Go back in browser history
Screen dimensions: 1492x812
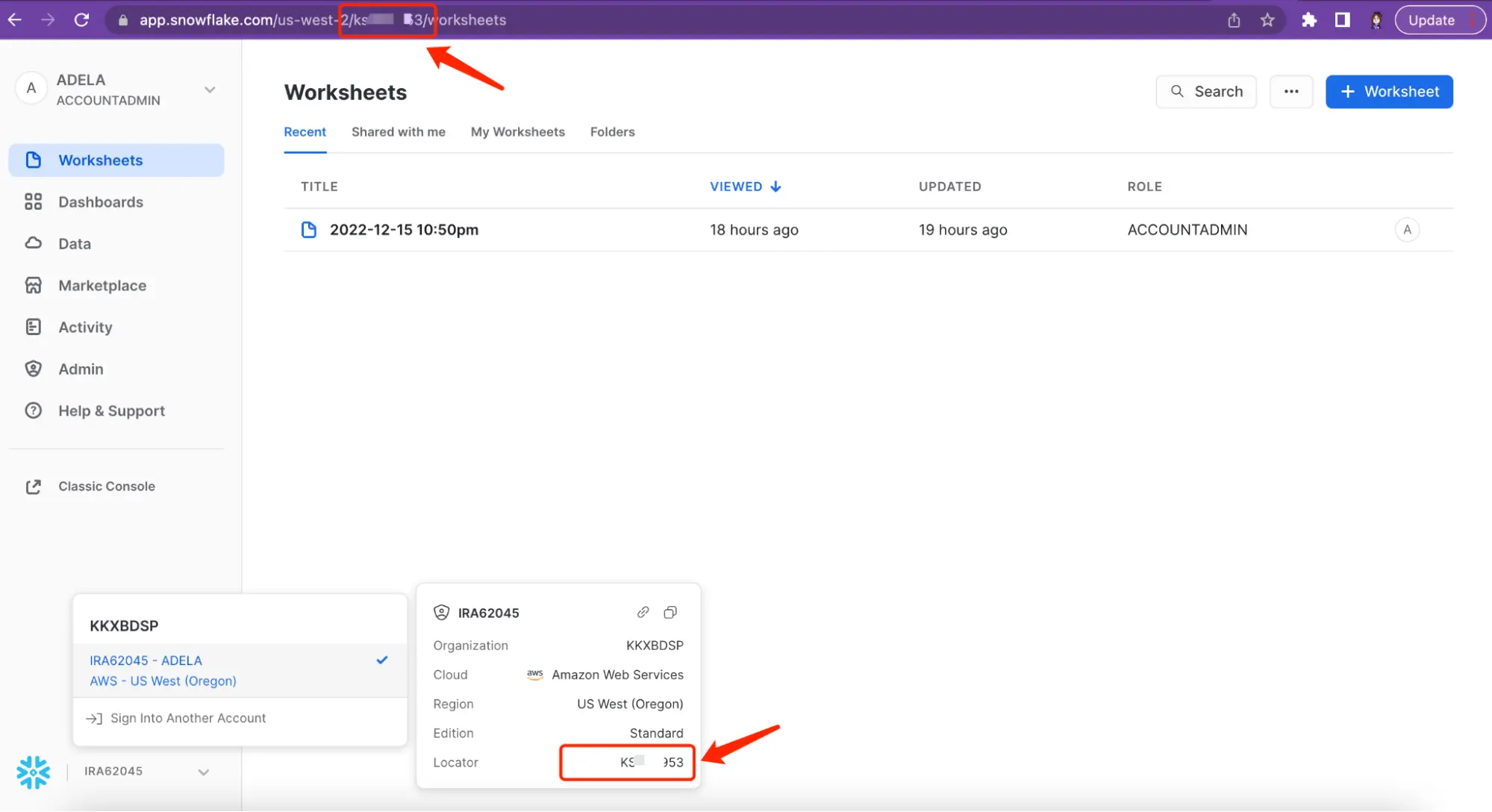click(15, 20)
